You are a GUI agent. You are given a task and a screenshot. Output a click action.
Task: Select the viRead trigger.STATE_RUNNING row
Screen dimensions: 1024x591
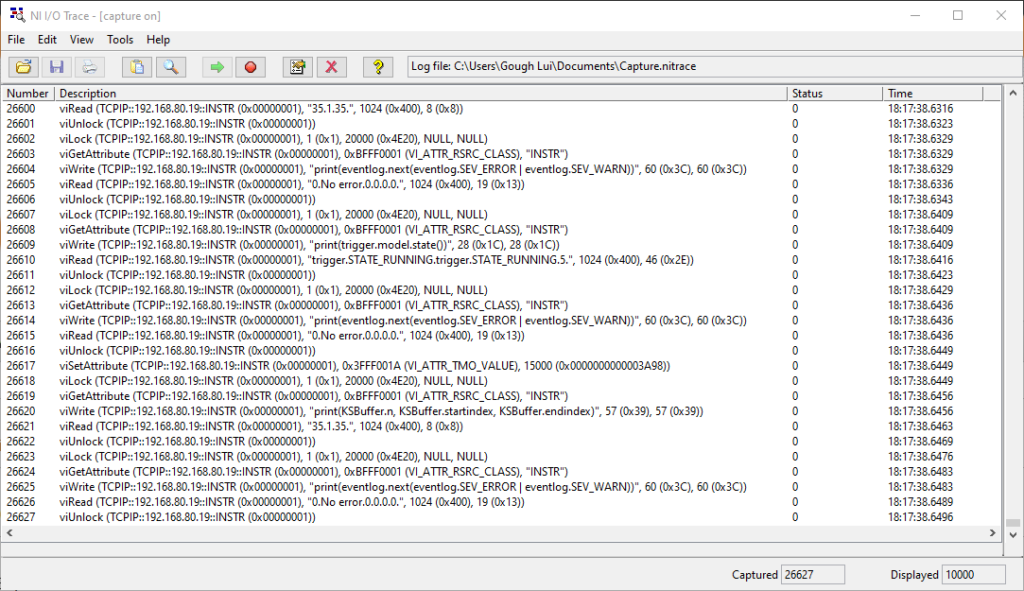click(502, 260)
